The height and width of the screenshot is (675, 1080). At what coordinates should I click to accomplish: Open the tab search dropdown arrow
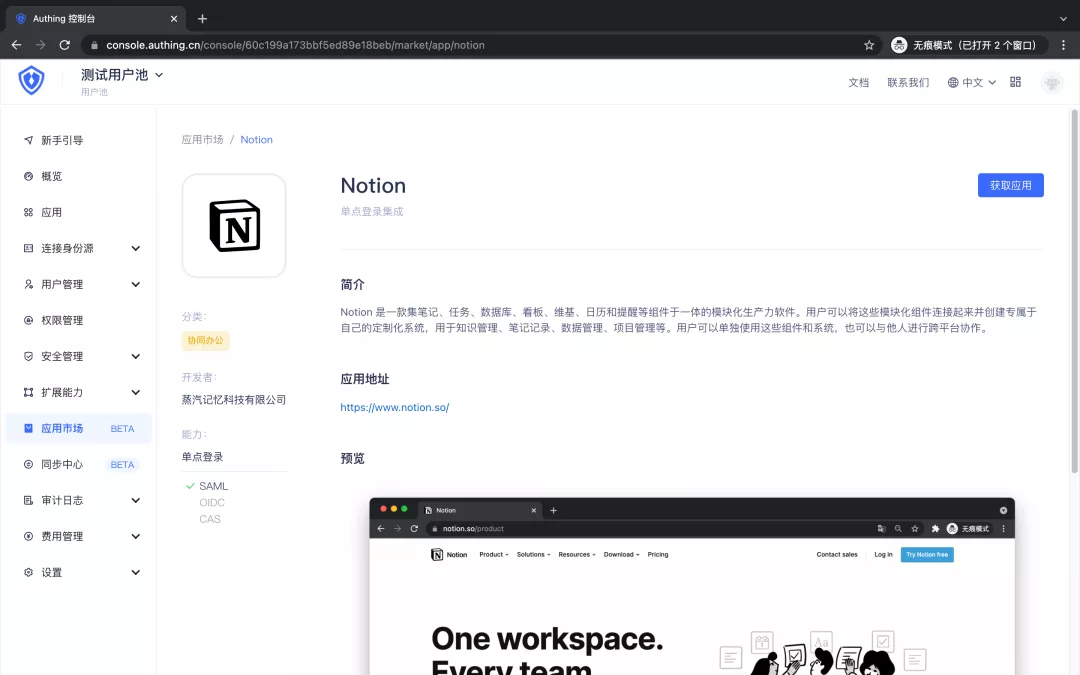(x=1063, y=19)
